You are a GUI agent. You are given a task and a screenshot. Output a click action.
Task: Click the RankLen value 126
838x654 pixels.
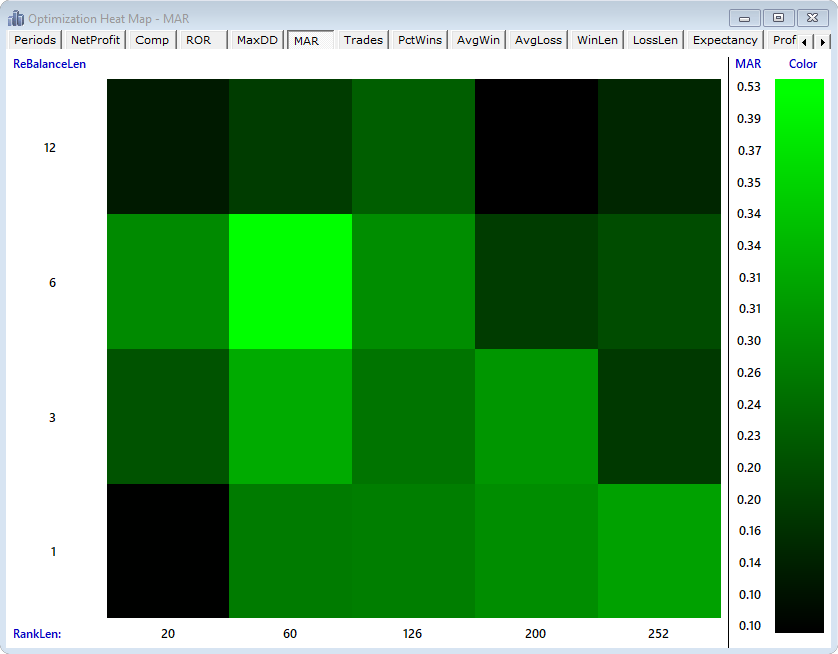click(x=412, y=634)
